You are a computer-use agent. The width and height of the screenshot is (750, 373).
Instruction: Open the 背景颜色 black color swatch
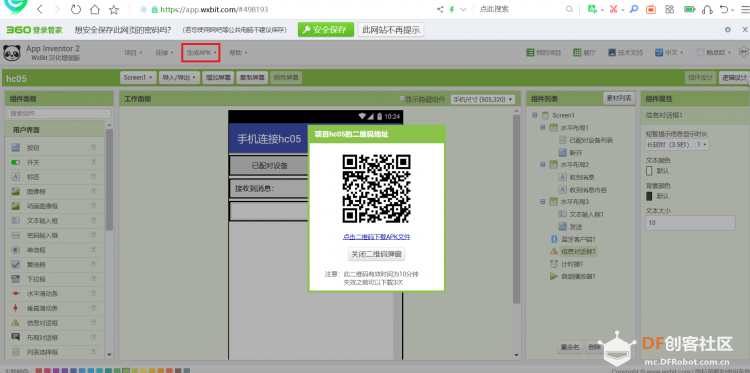tap(649, 196)
